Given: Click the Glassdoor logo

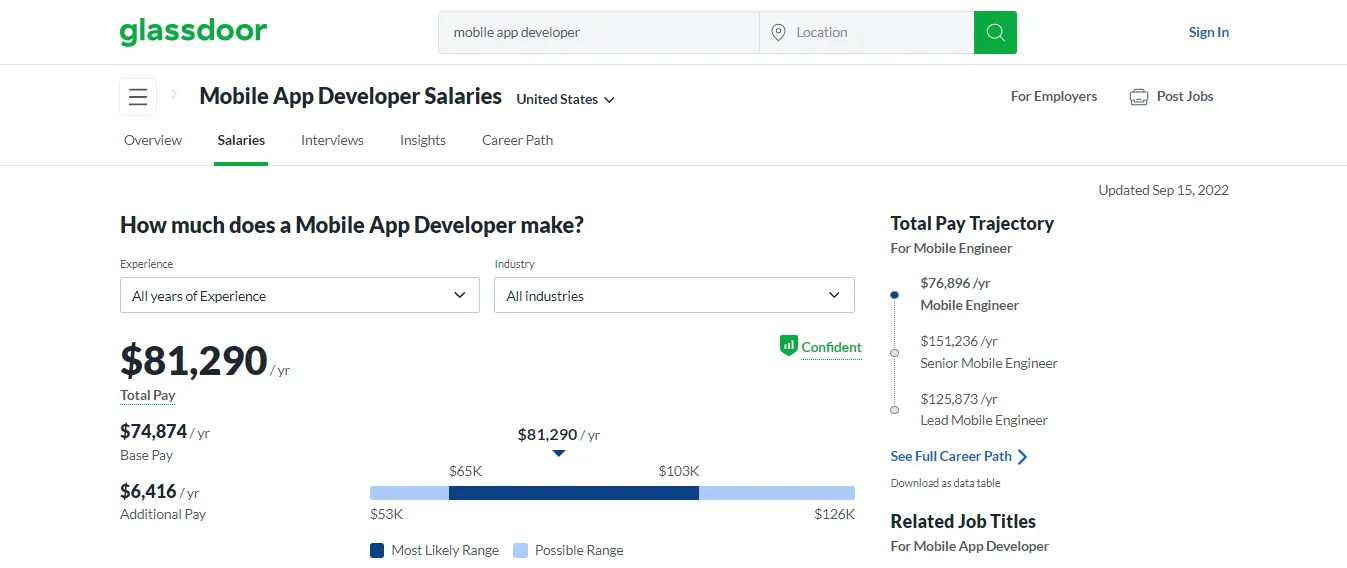Looking at the screenshot, I should click(193, 32).
